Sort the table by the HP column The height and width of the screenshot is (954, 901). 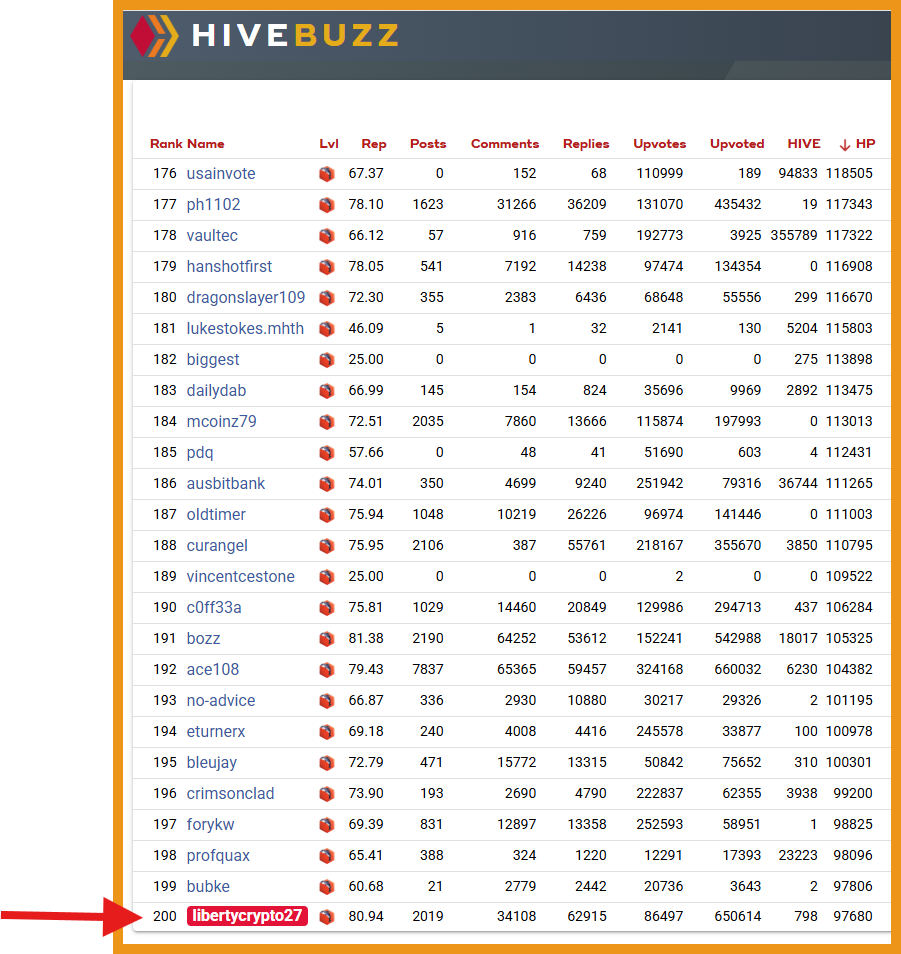[x=864, y=144]
